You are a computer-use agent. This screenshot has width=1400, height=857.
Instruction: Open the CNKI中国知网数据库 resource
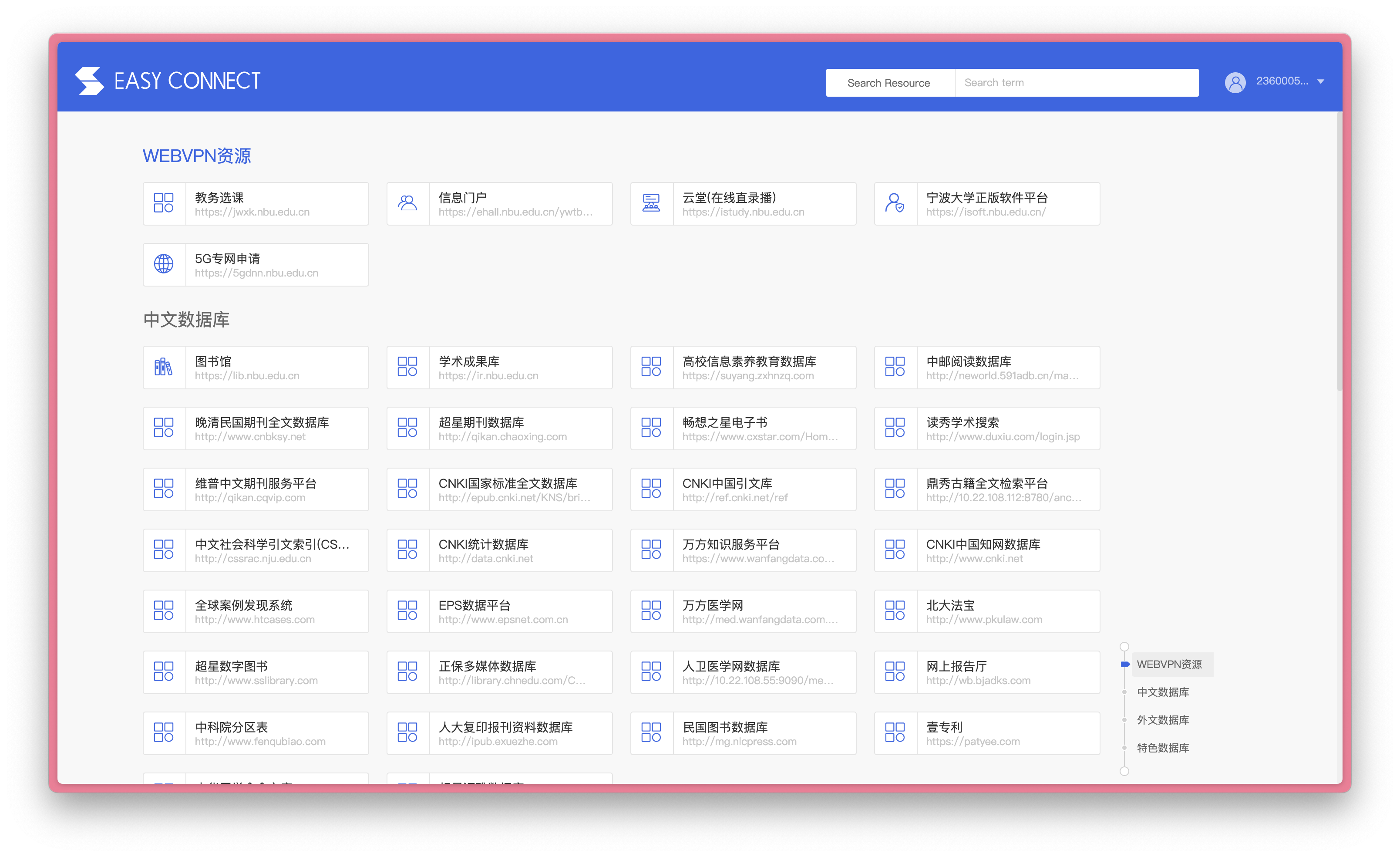tap(987, 550)
